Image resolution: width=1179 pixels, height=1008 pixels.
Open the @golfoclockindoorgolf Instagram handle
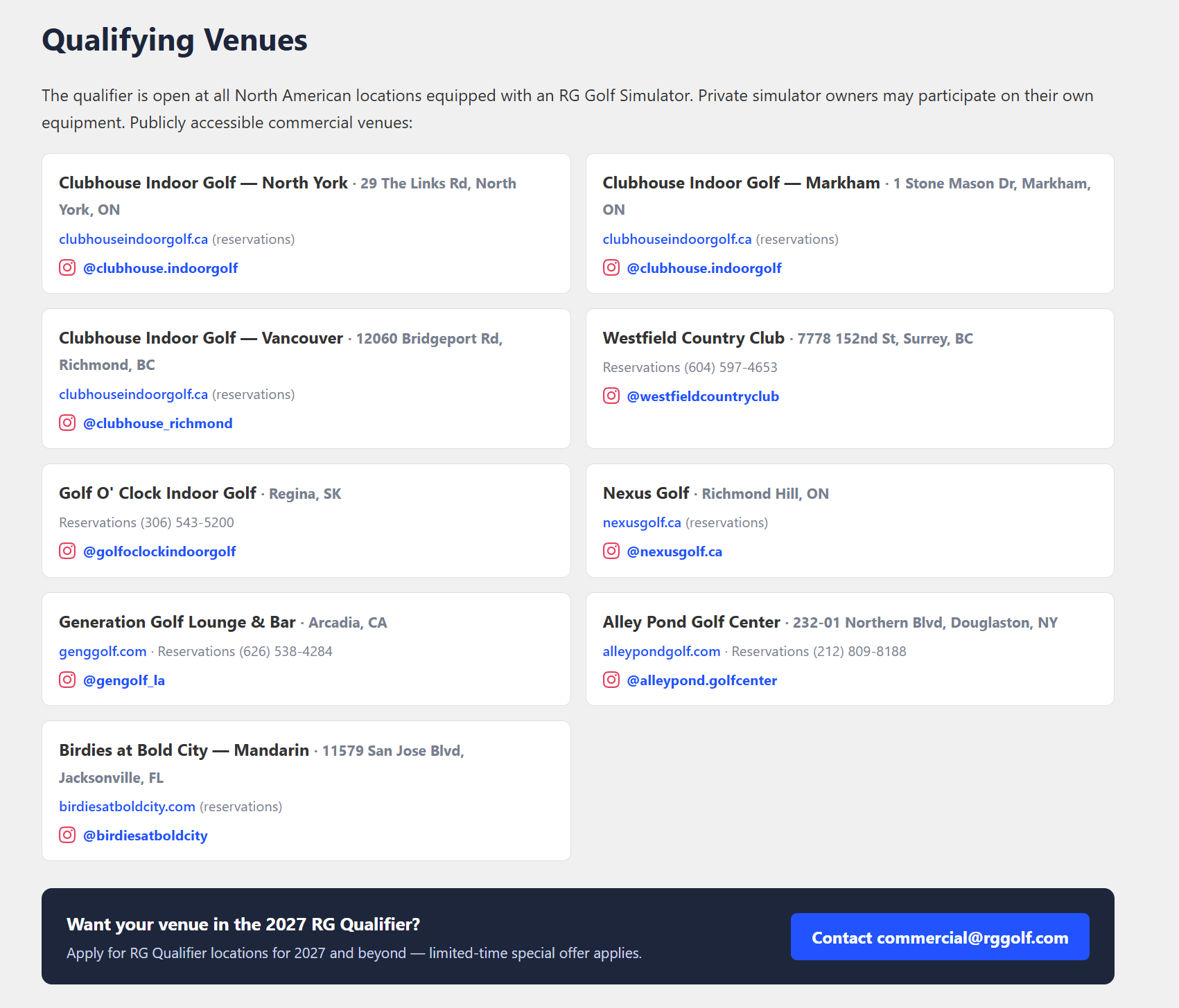[x=159, y=551]
